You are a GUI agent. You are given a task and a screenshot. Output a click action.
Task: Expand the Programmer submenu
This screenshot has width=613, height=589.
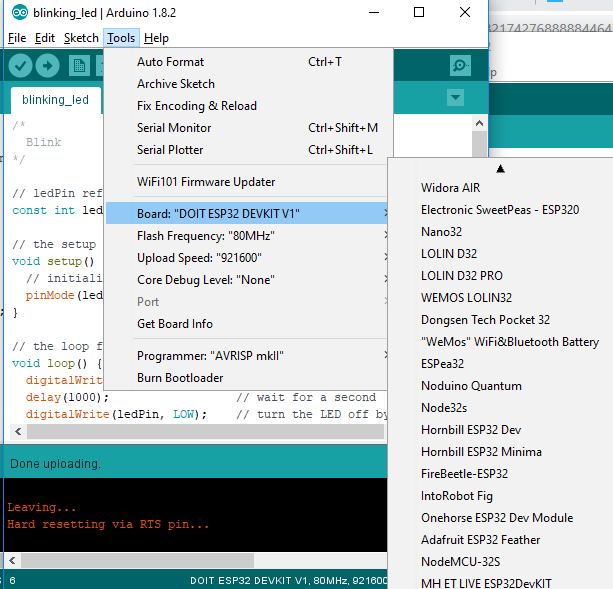pyautogui.click(x=247, y=356)
